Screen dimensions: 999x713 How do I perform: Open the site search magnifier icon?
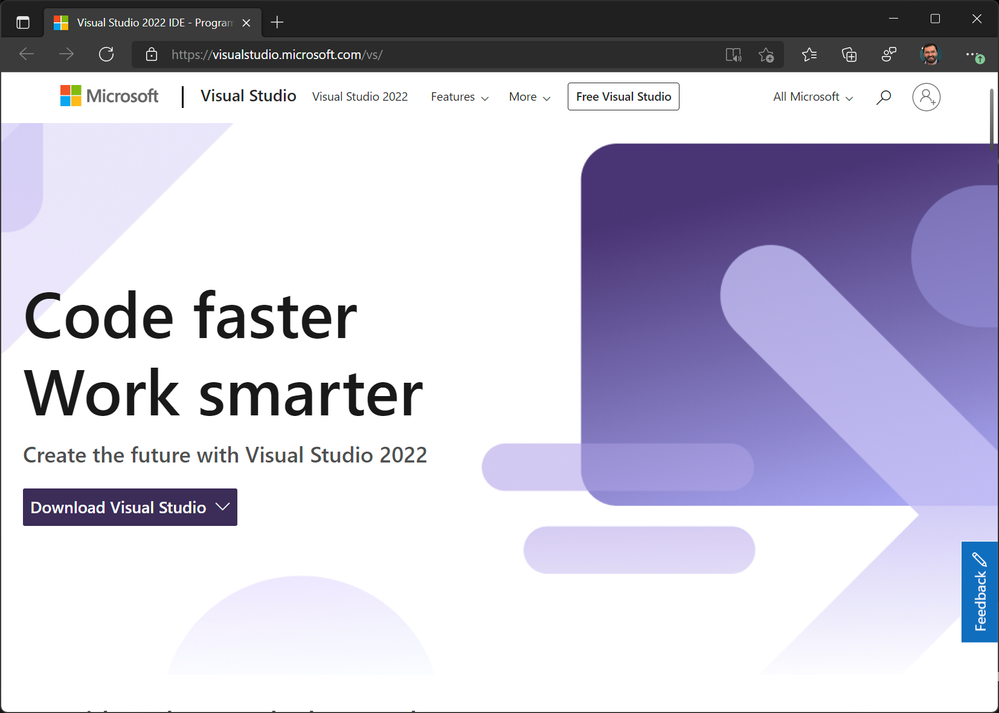click(884, 97)
